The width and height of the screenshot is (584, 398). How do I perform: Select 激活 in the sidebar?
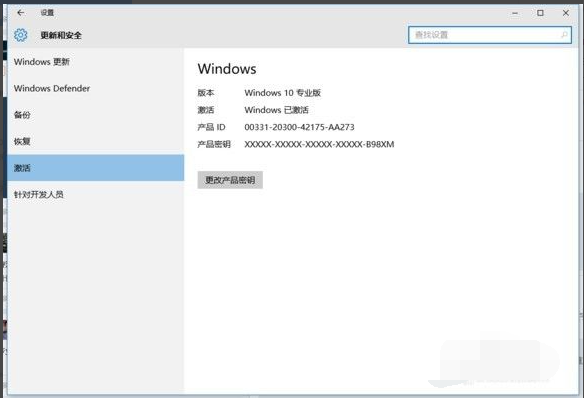[x=96, y=168]
